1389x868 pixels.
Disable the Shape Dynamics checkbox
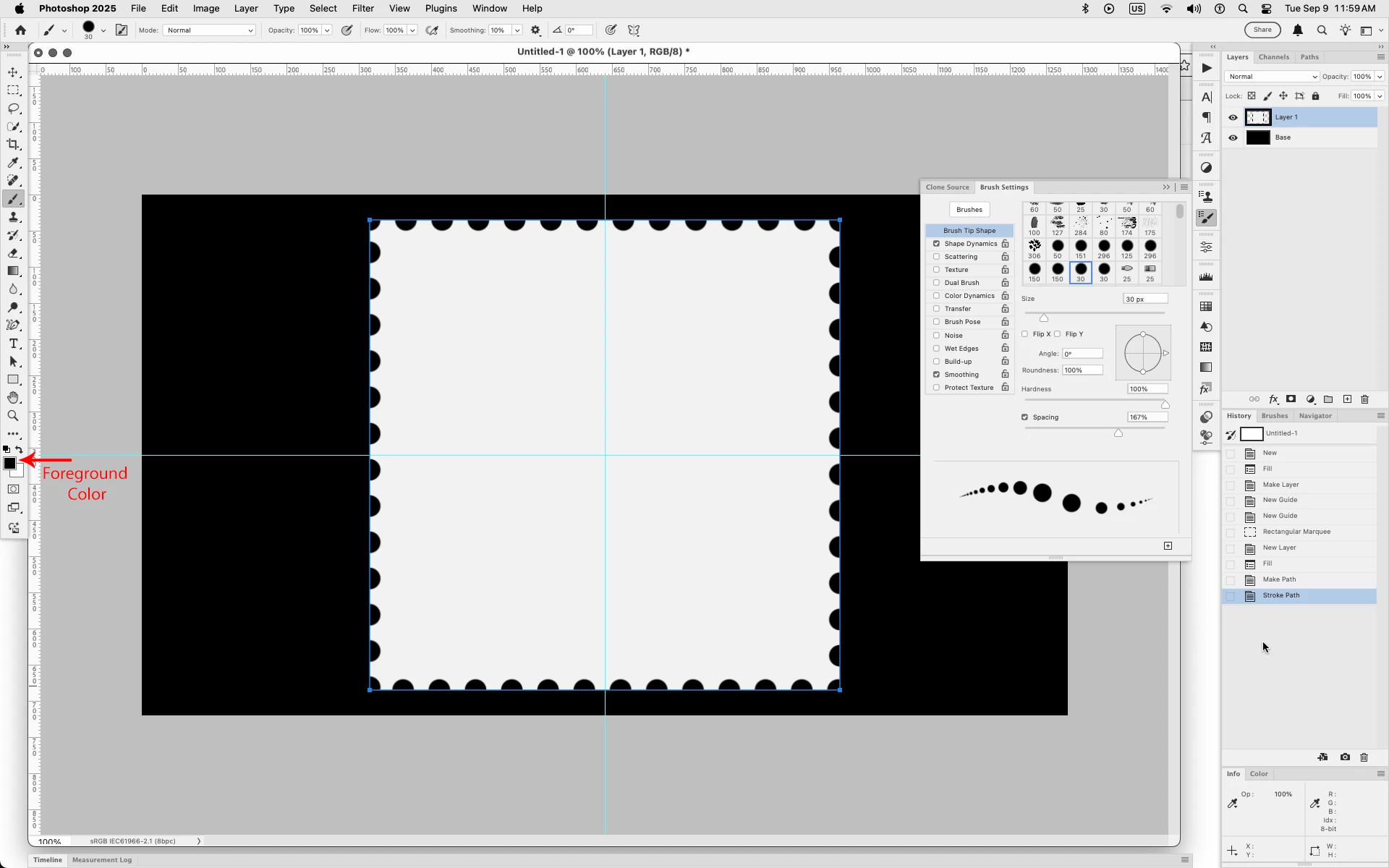(936, 244)
